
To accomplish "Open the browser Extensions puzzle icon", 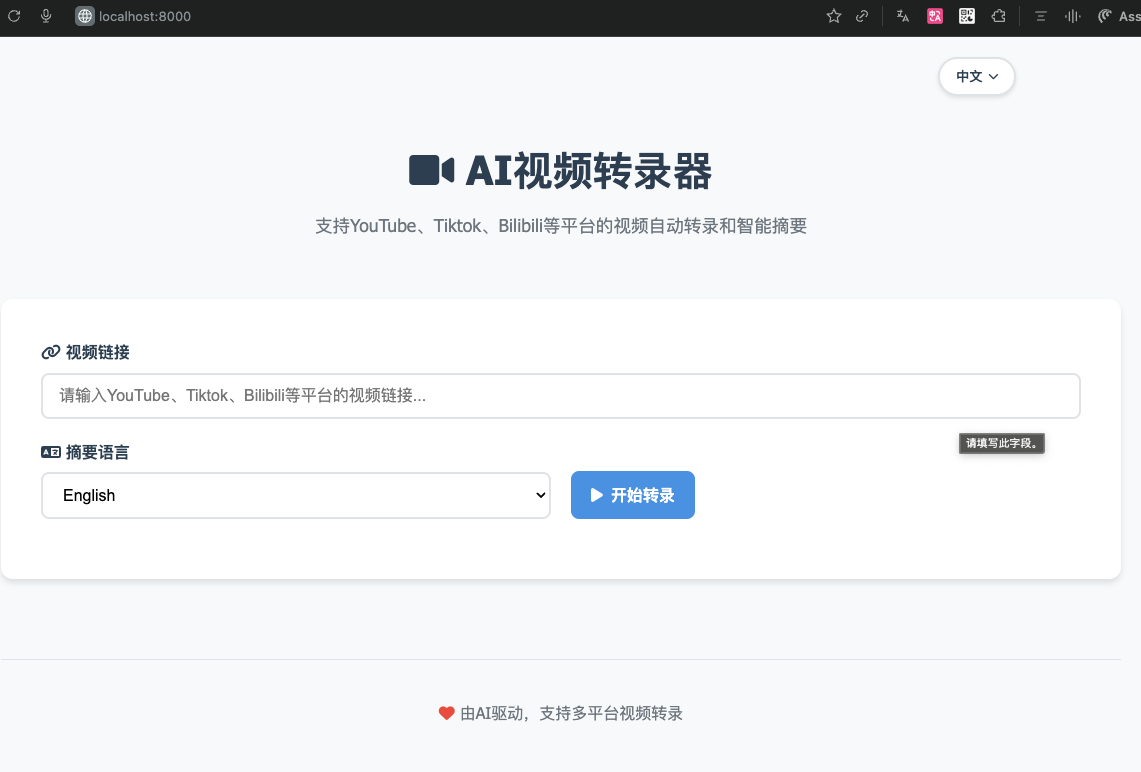I will [x=998, y=16].
